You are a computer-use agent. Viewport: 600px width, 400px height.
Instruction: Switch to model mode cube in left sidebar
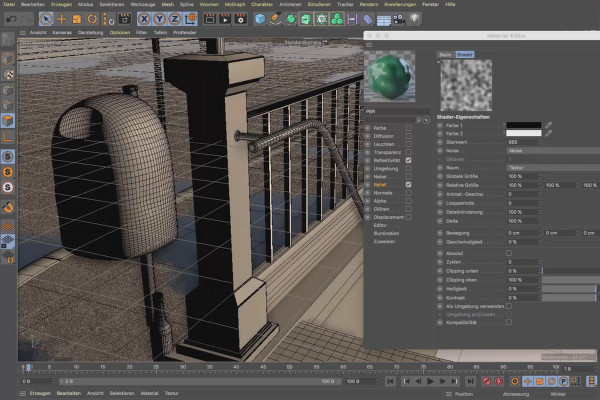8,59
